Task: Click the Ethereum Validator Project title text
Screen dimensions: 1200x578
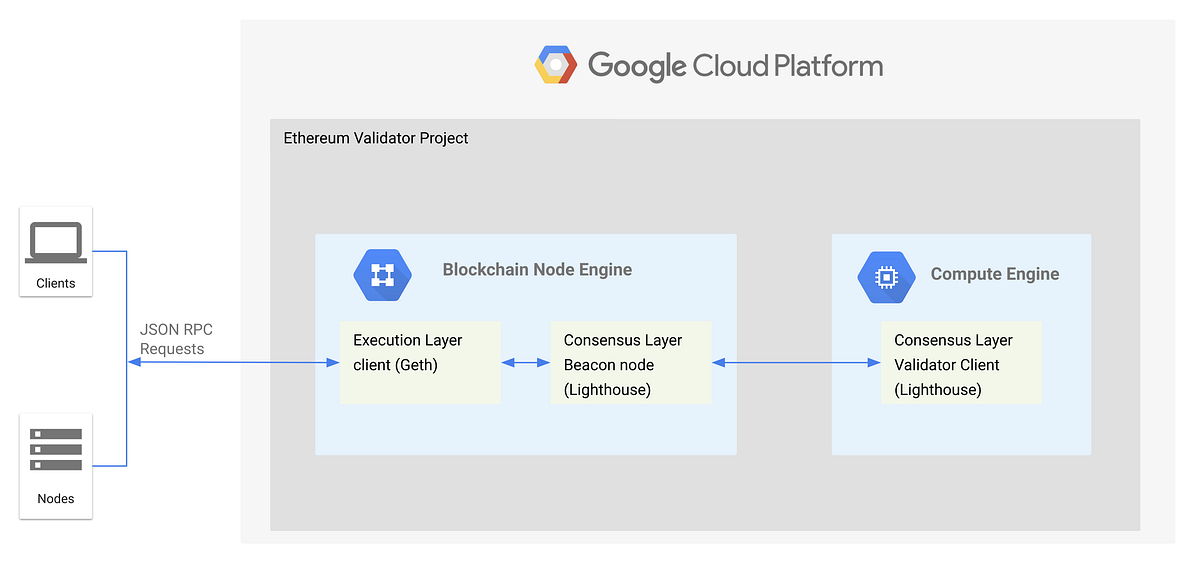Action: tap(375, 138)
